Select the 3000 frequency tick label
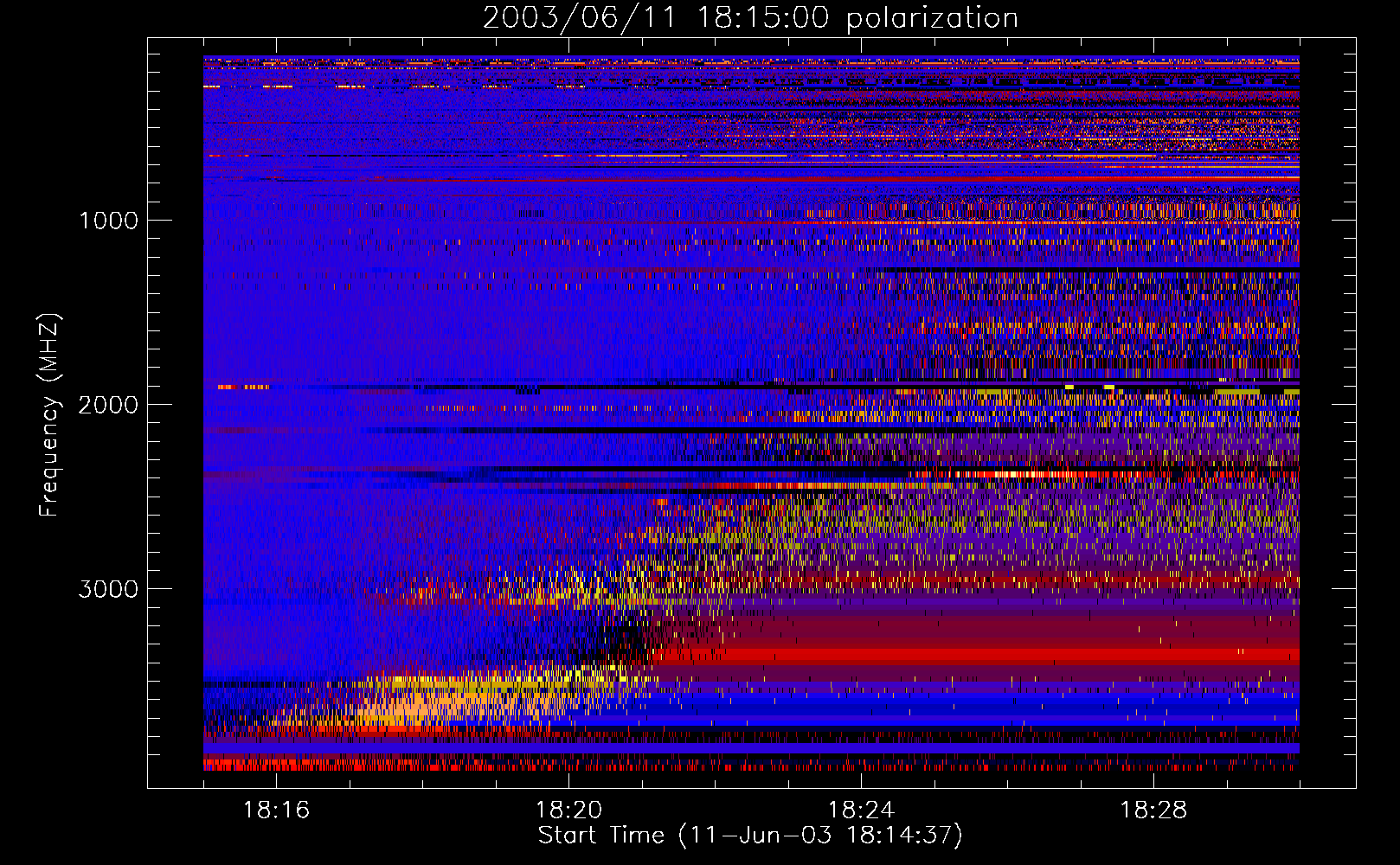The height and width of the screenshot is (865, 1400). pyautogui.click(x=108, y=589)
